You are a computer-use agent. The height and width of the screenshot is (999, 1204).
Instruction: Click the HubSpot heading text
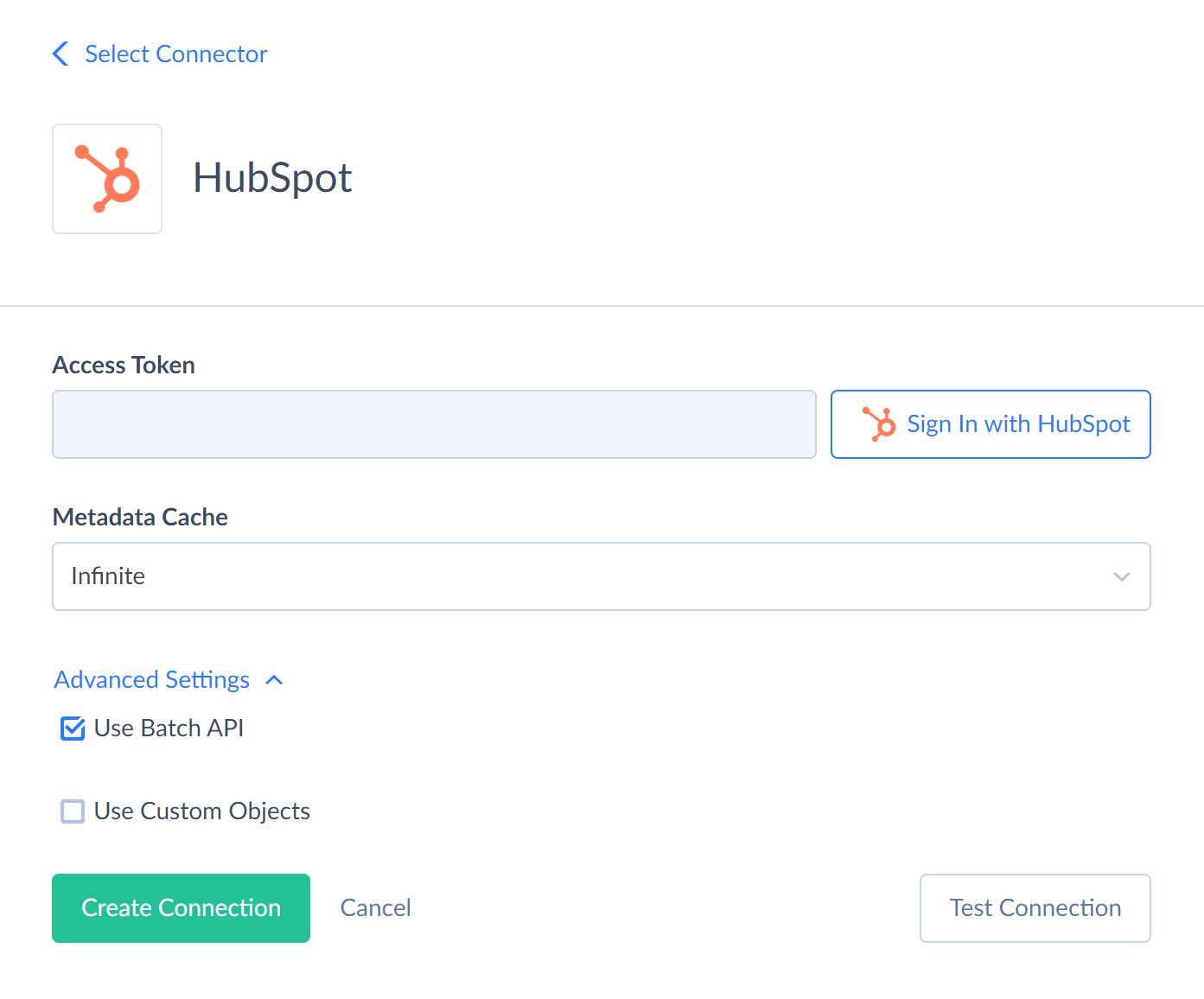272,179
